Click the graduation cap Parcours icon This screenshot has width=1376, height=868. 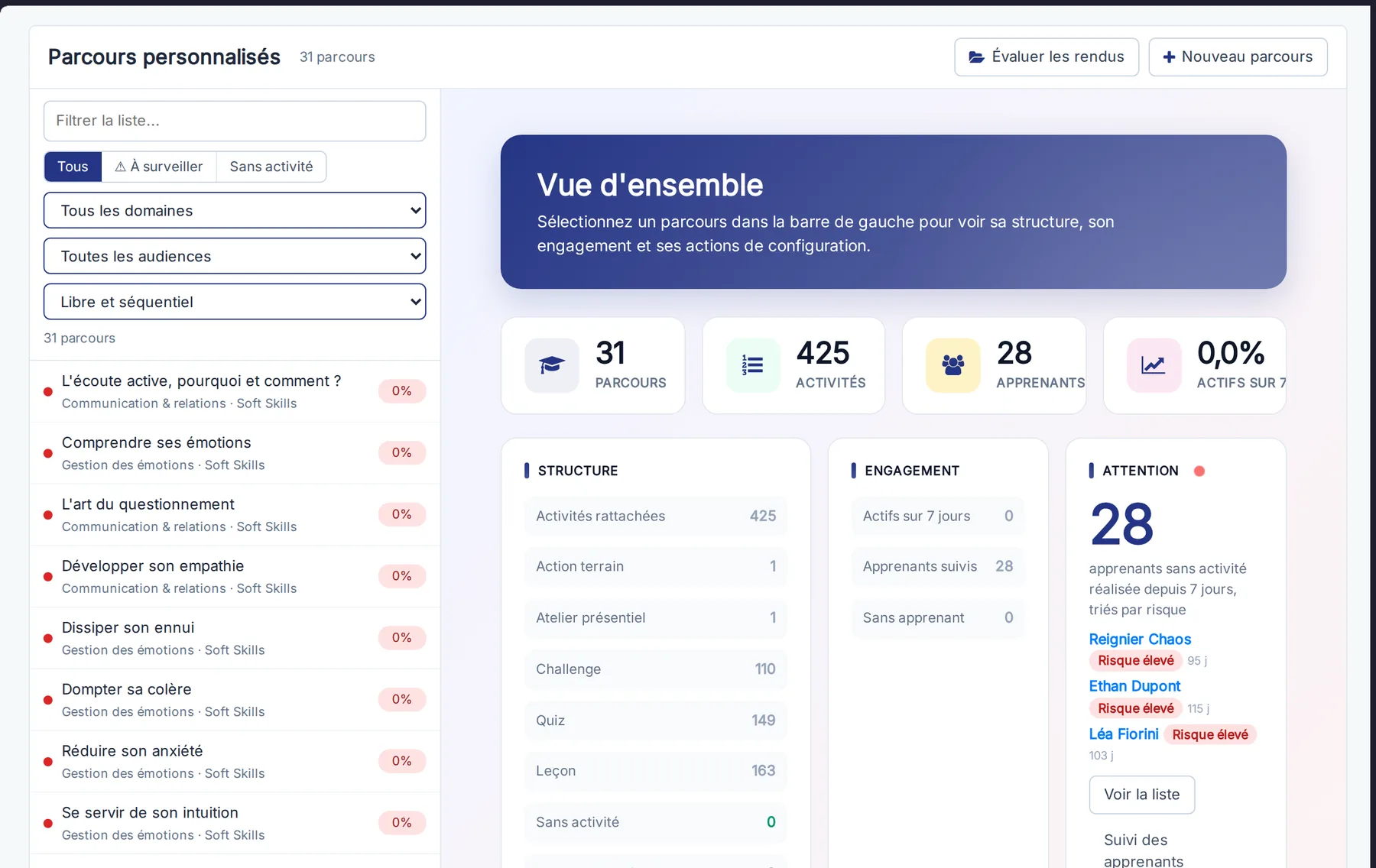(552, 365)
